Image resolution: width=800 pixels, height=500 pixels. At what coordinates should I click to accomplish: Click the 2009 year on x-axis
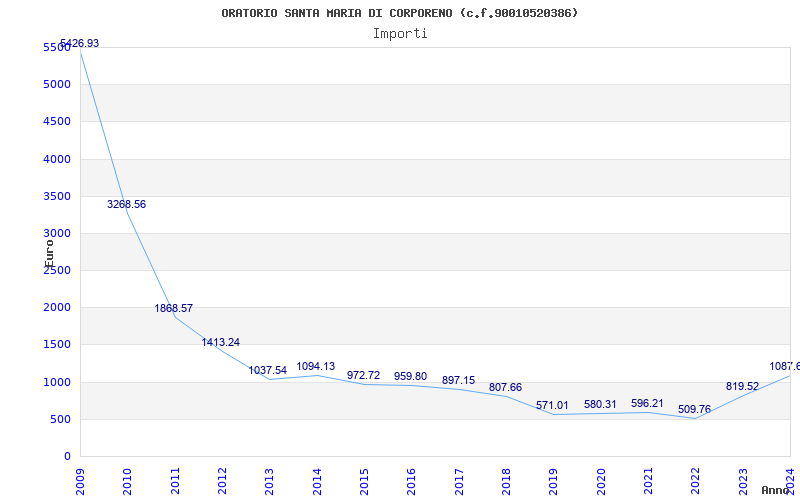point(80,479)
